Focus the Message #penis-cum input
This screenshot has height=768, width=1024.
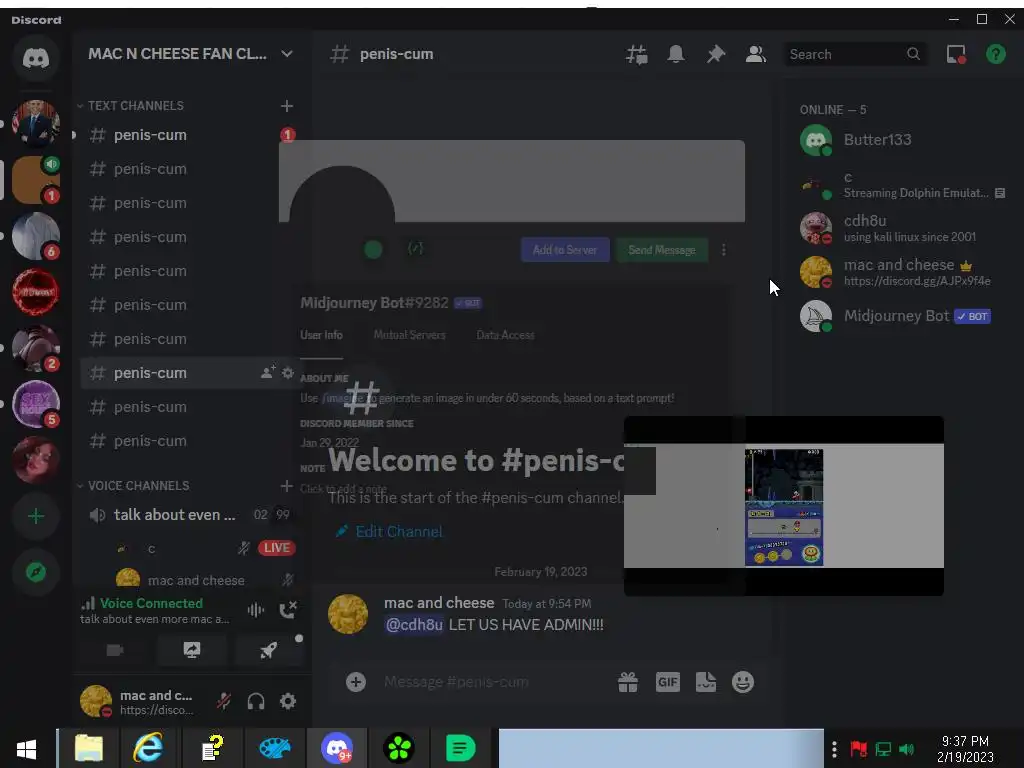click(x=490, y=682)
